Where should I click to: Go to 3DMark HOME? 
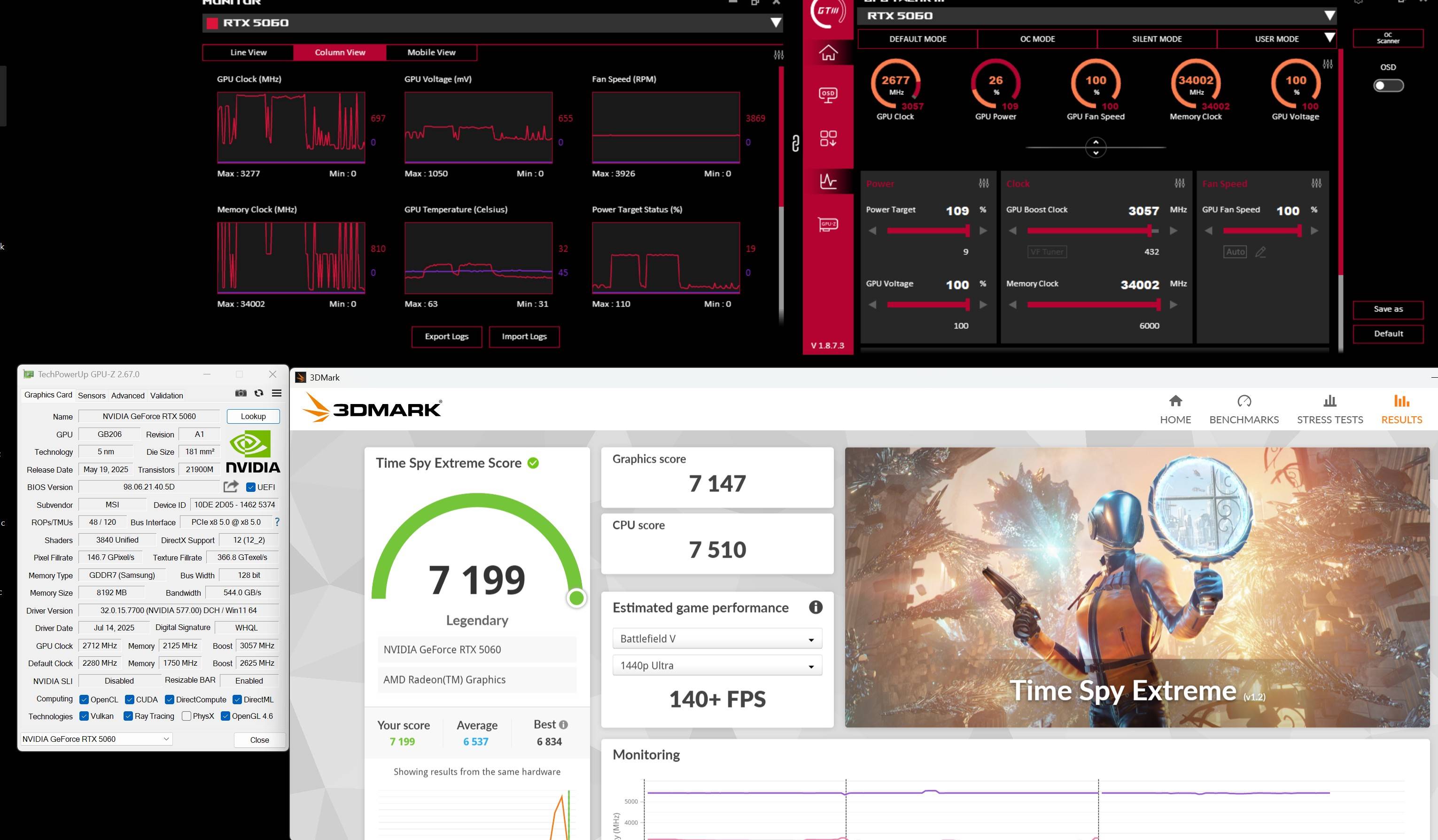point(1175,409)
